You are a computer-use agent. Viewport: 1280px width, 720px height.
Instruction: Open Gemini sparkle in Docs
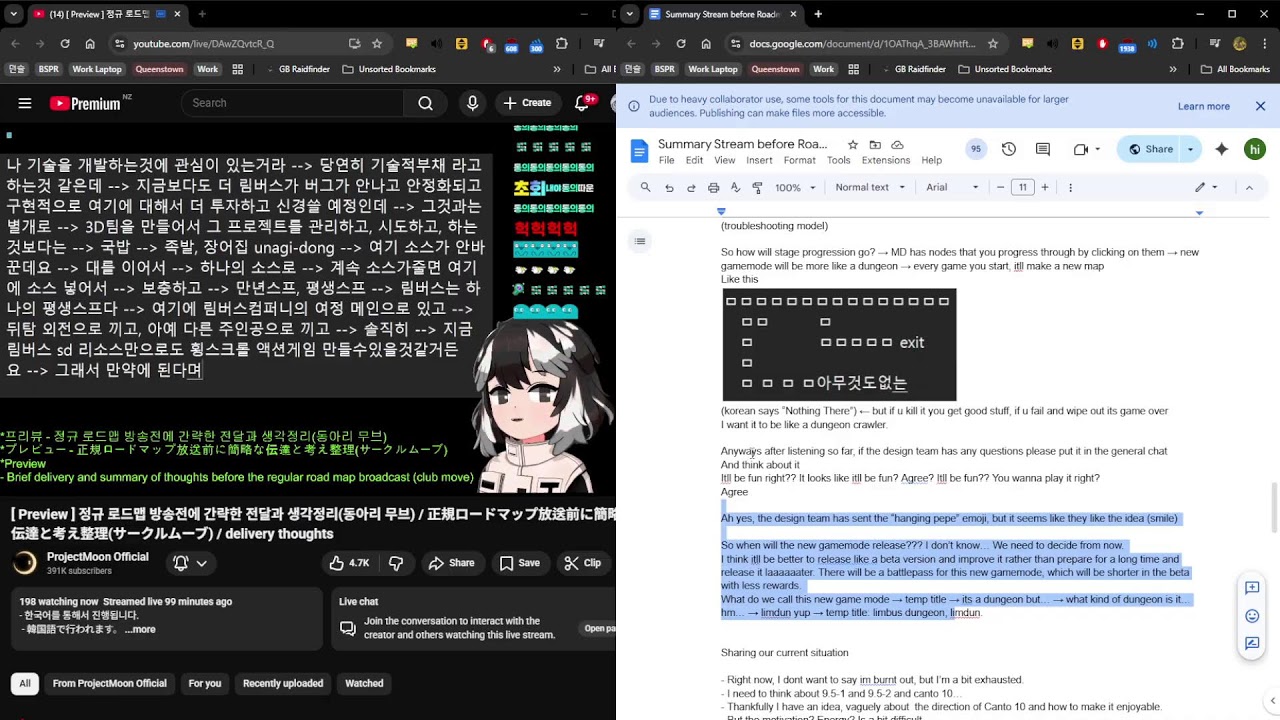tap(1222, 149)
